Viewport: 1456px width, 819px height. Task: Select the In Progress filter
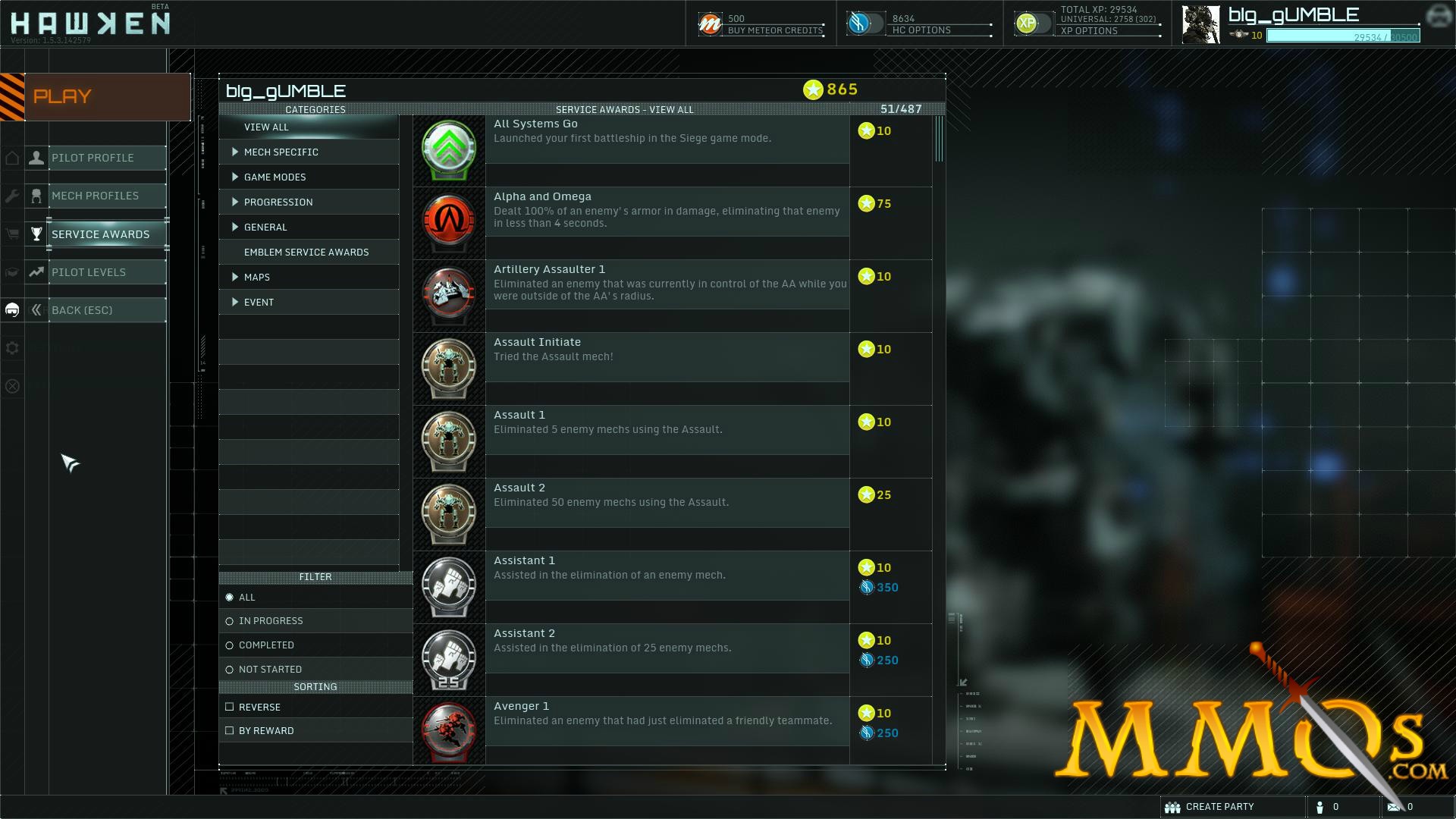point(316,621)
